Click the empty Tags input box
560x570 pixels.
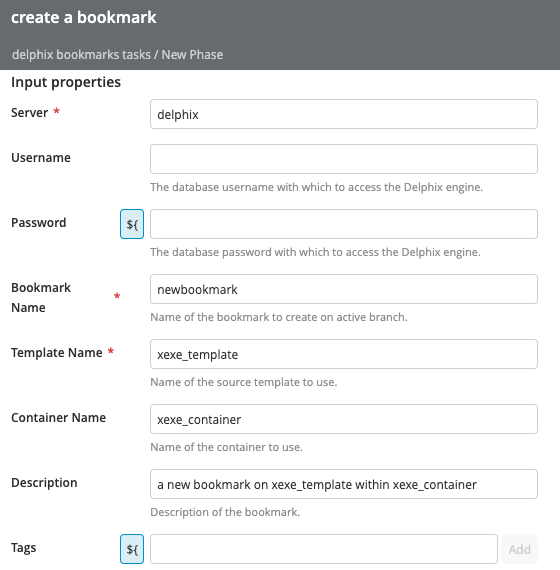click(324, 549)
